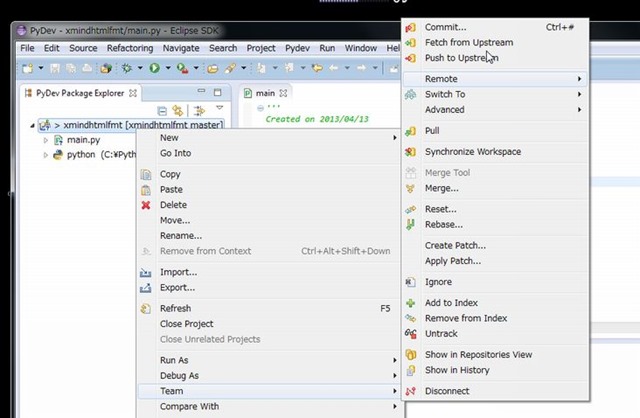640x418 pixels.
Task: Click the Pull icon in Team submenu
Action: 411,131
